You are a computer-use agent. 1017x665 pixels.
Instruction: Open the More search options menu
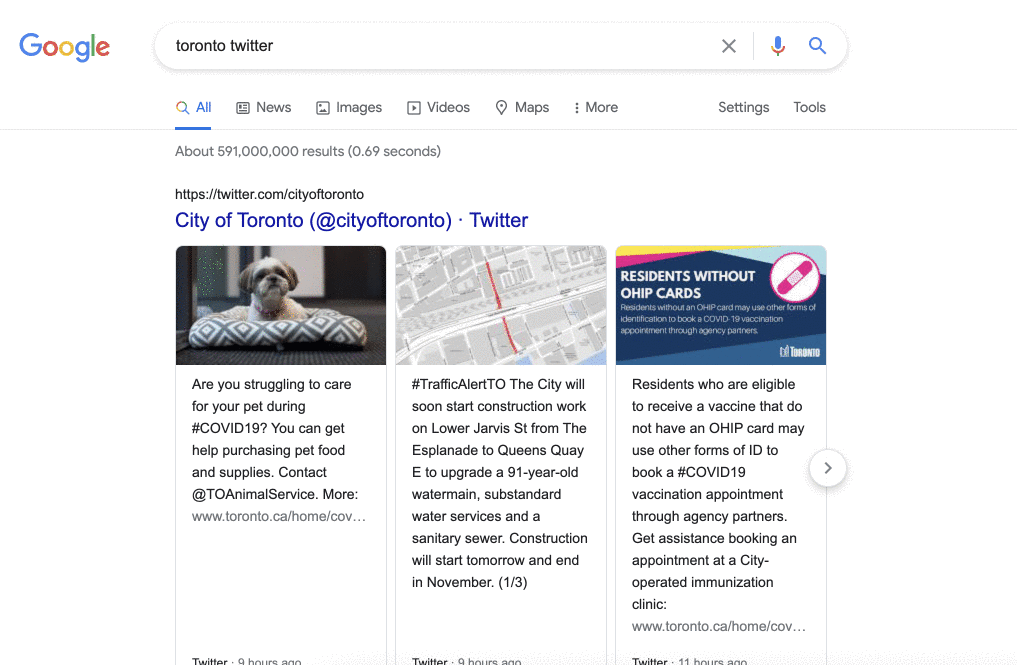coord(595,107)
